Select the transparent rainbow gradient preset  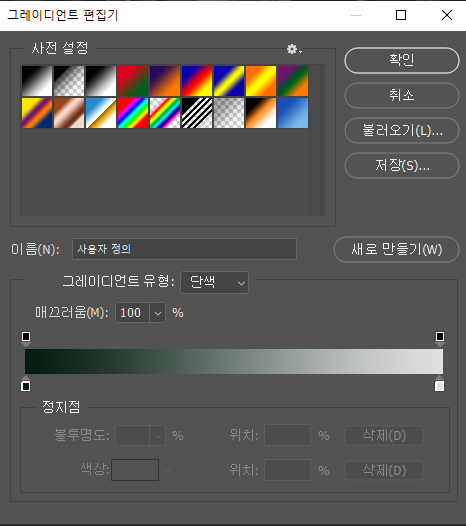pos(165,113)
